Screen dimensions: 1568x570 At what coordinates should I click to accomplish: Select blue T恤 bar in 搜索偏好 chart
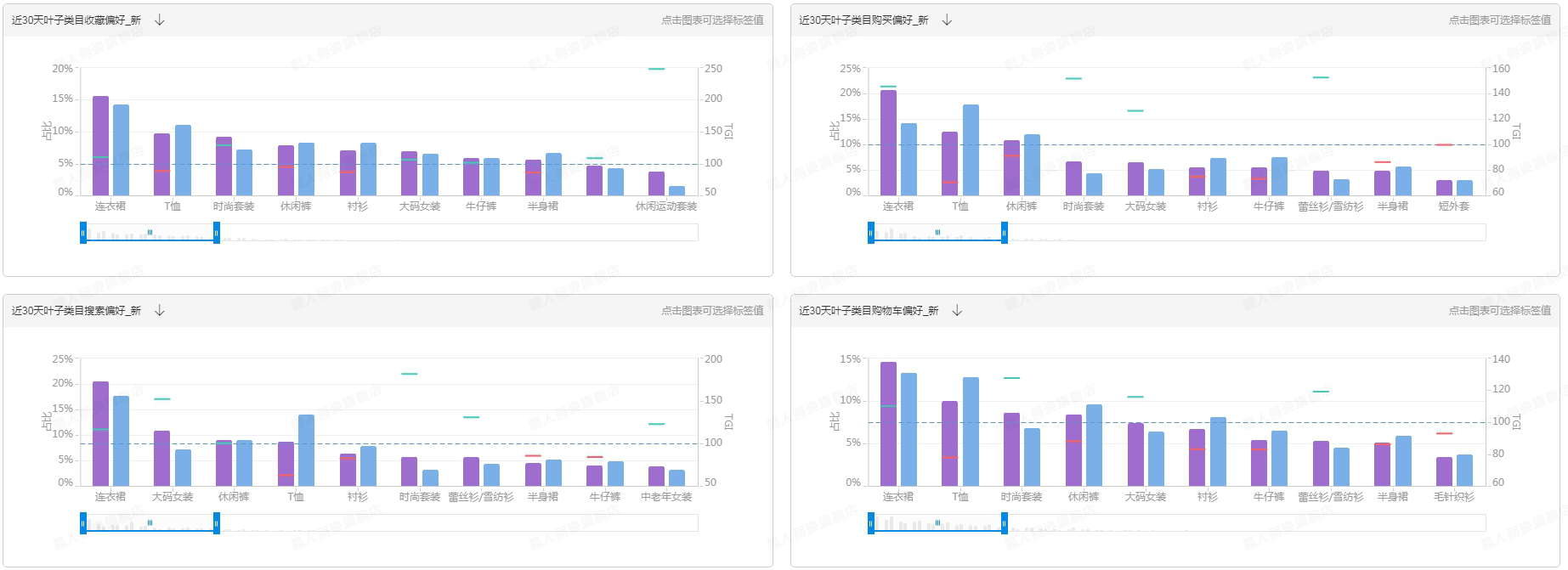306,450
